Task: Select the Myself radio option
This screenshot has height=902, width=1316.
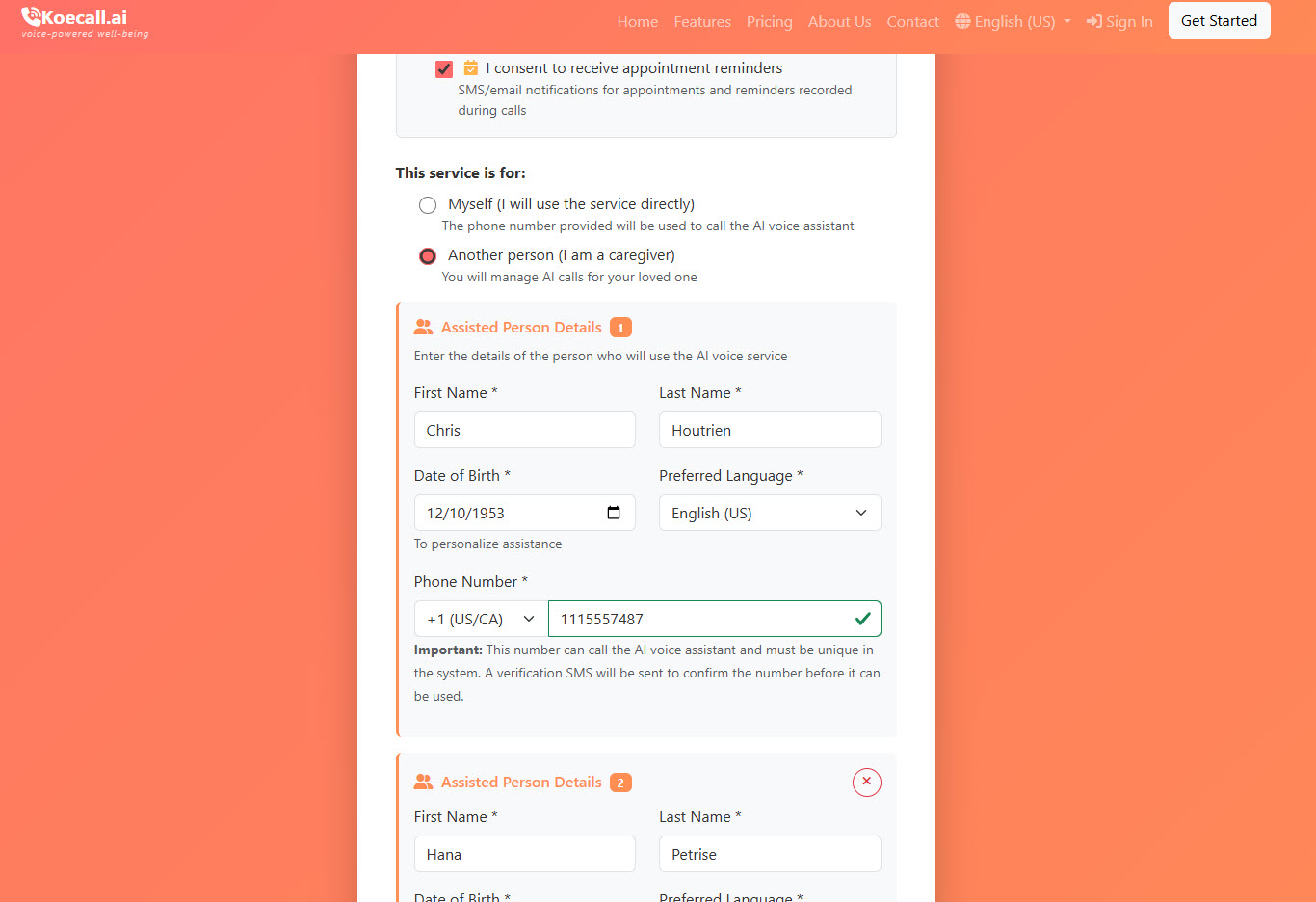Action: coord(428,204)
